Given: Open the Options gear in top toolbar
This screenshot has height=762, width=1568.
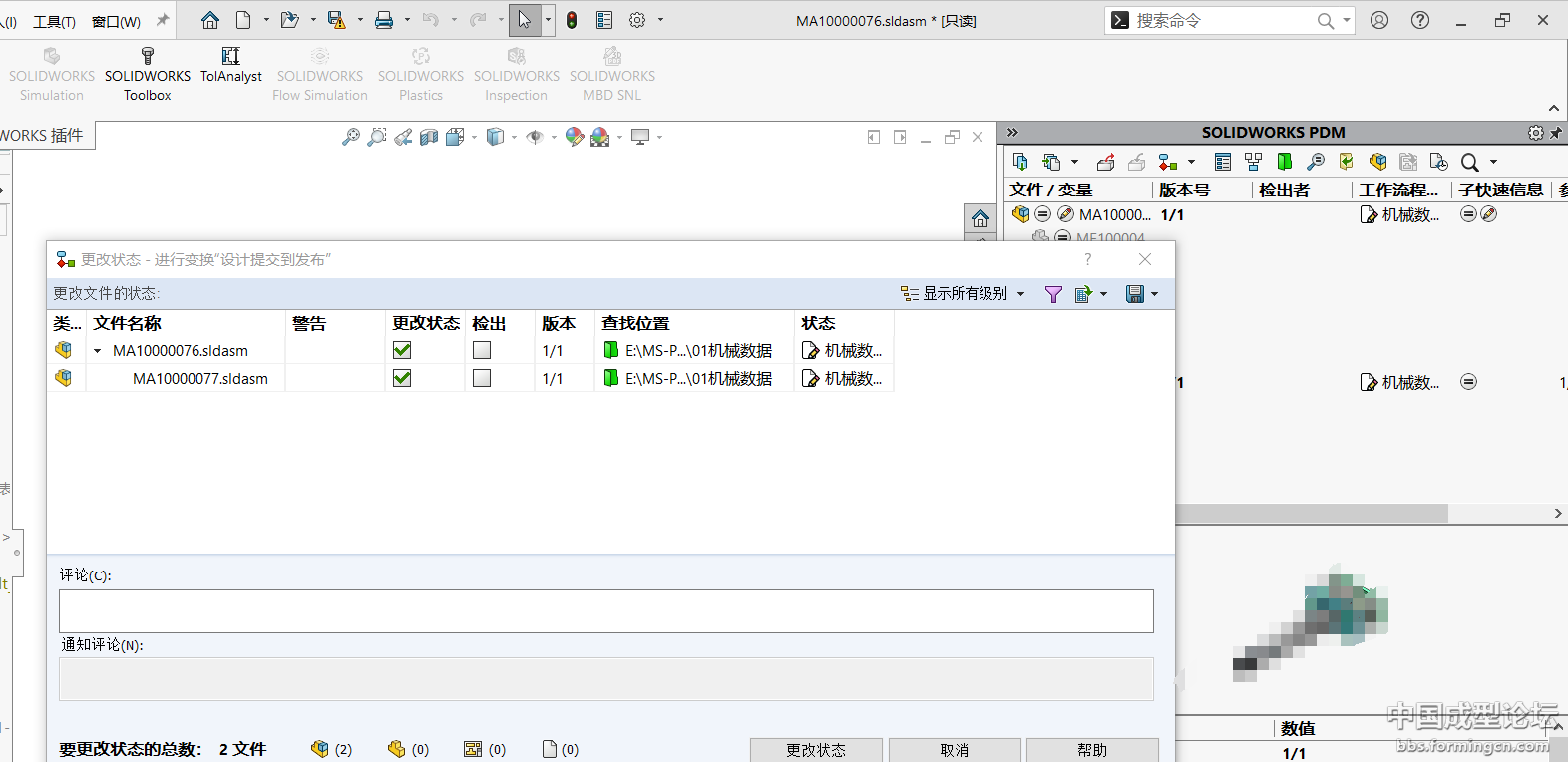Looking at the screenshot, I should 637,20.
